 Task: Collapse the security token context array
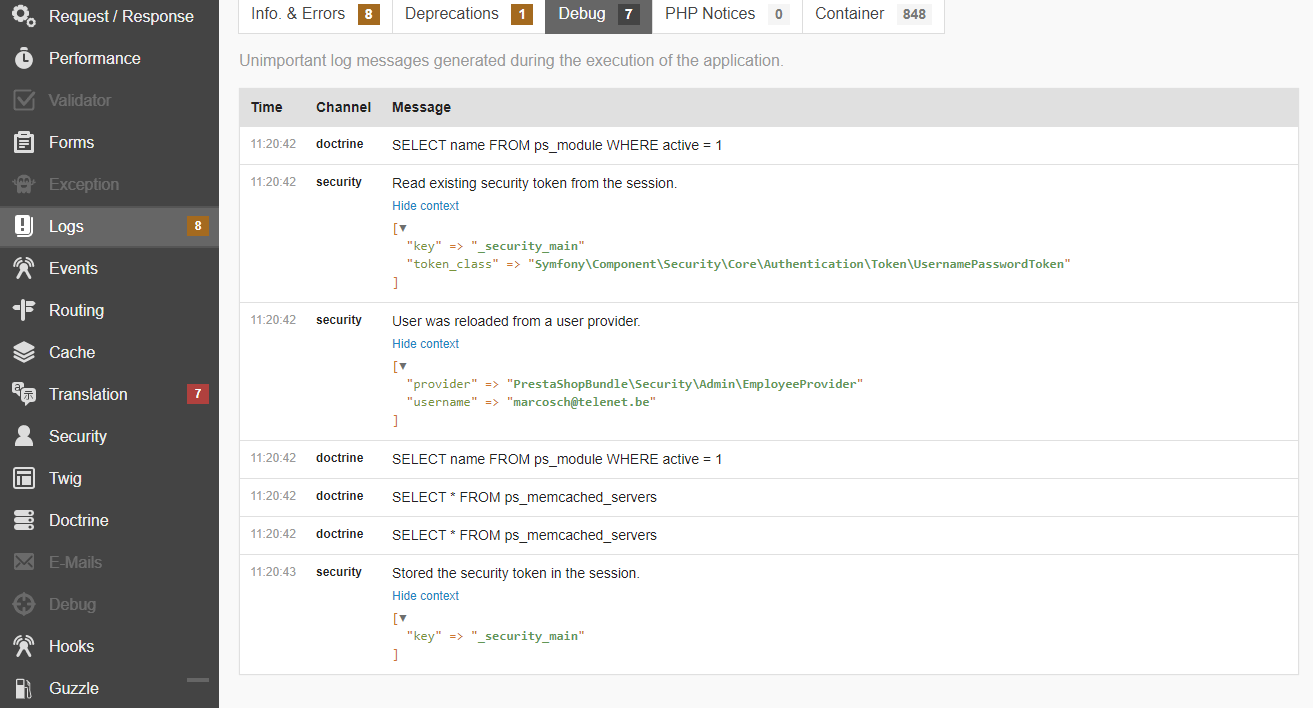click(x=403, y=228)
